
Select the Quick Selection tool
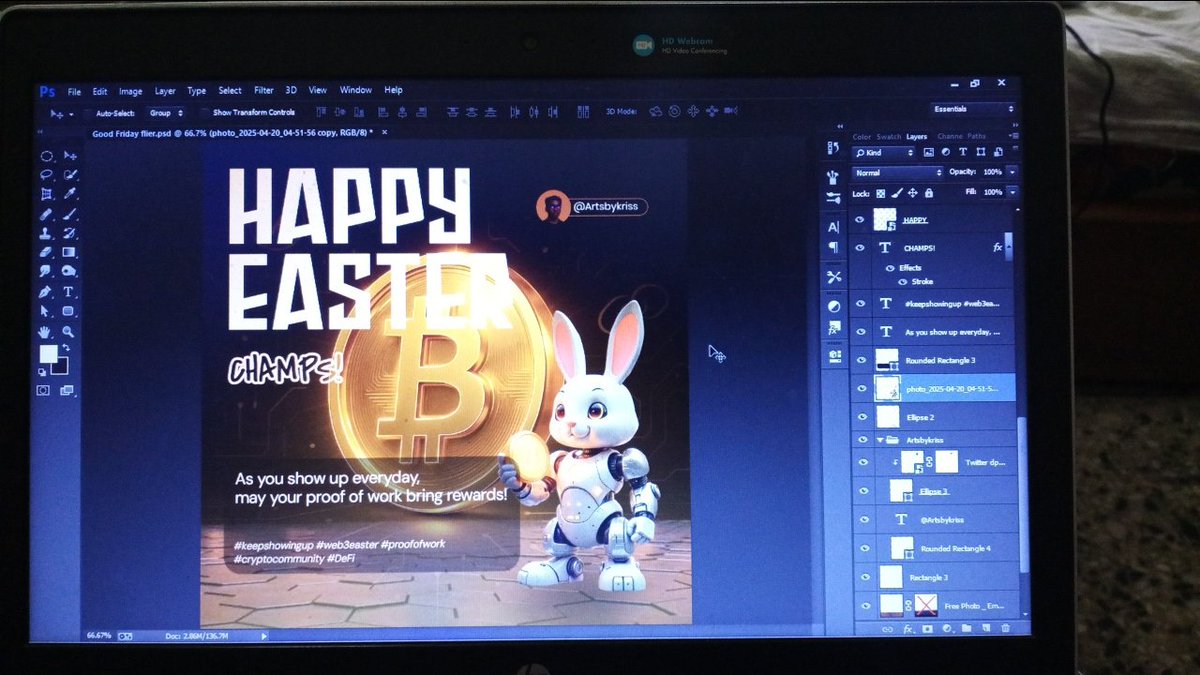70,175
